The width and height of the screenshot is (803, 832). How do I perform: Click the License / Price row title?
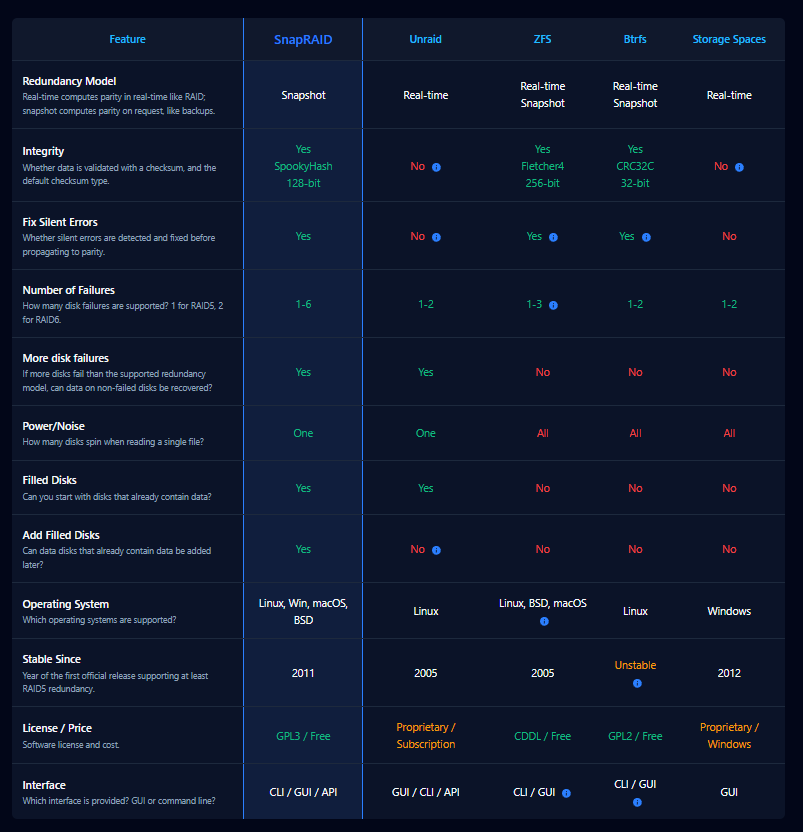(57, 728)
